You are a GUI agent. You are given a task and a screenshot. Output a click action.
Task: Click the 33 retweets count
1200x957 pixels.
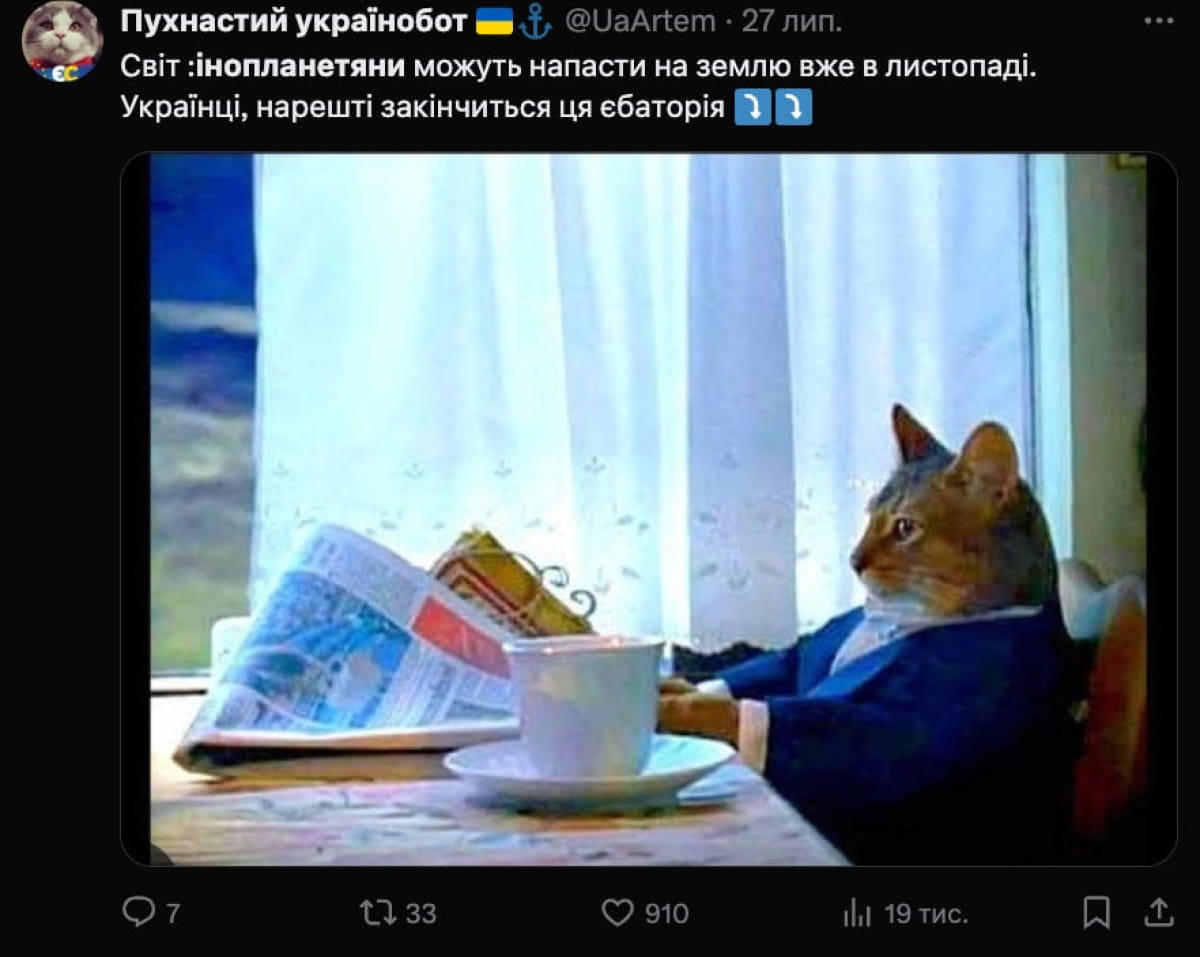[x=421, y=913]
